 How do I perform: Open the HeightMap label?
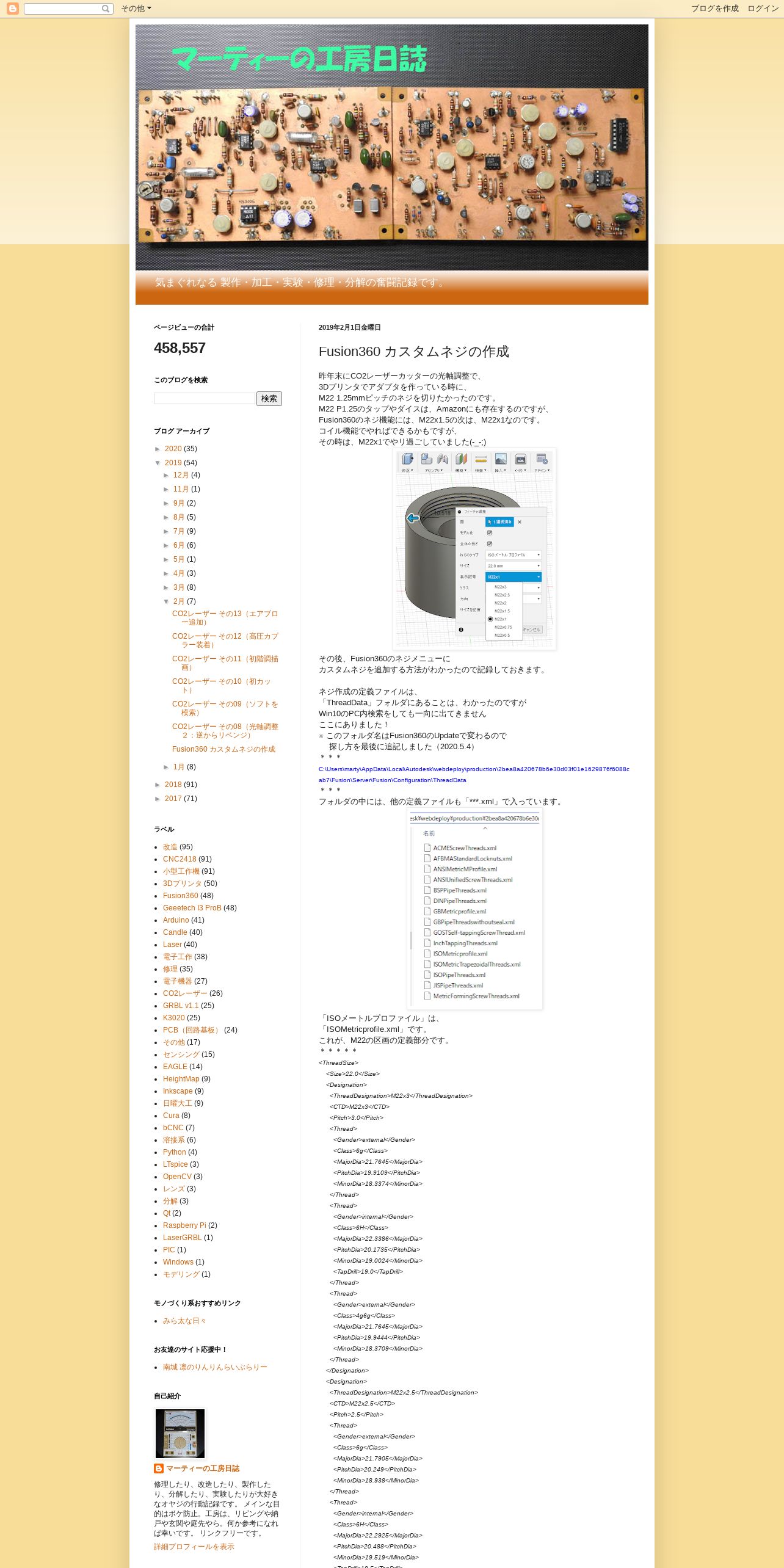click(181, 1079)
